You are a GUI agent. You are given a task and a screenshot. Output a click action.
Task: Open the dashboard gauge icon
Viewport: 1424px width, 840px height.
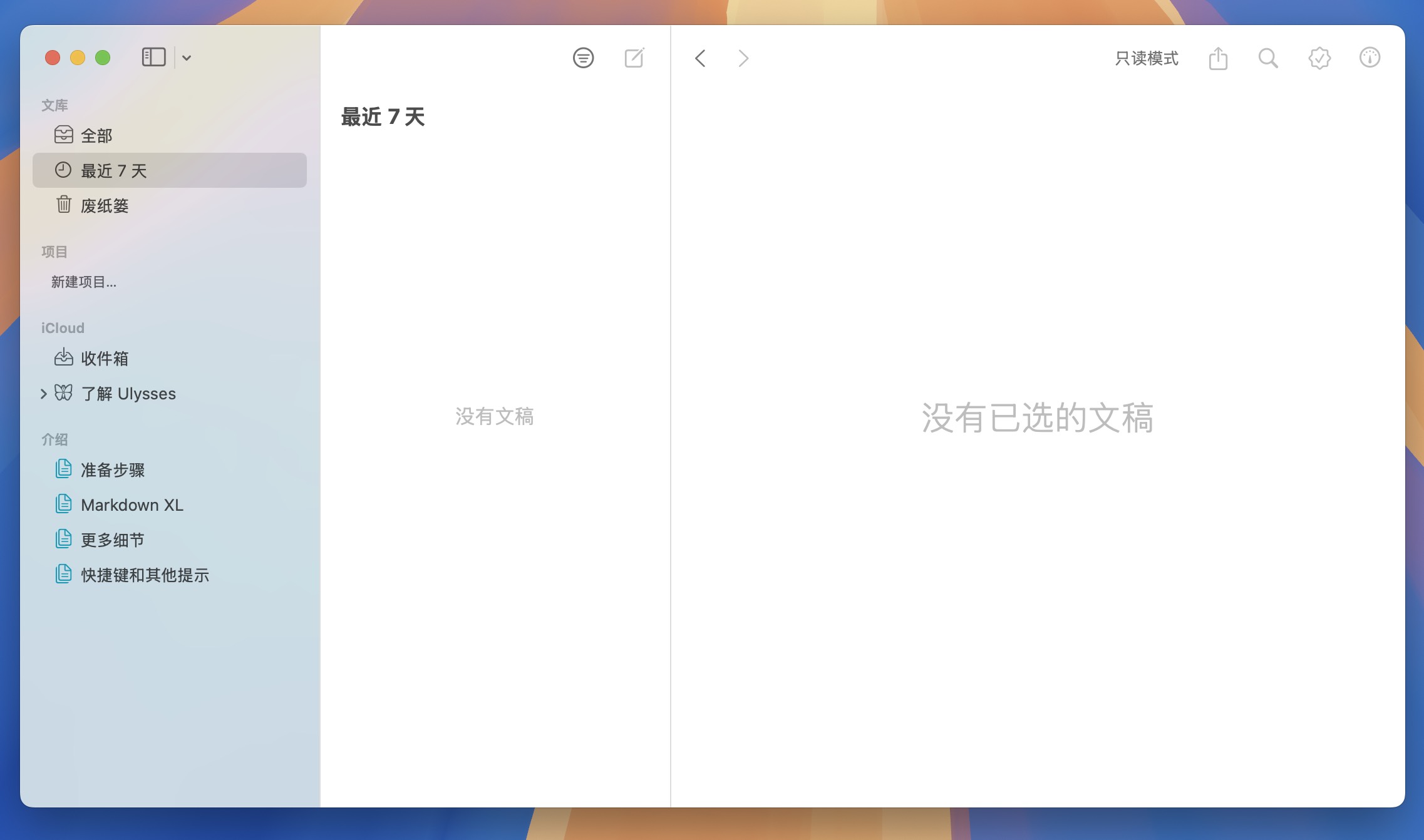[1370, 58]
